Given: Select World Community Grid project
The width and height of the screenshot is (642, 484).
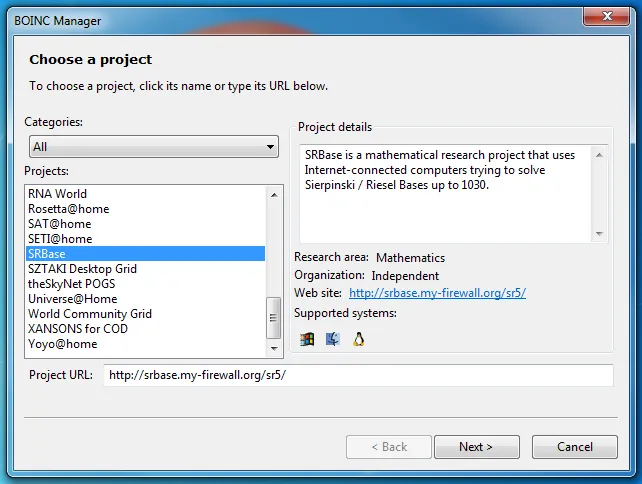Looking at the screenshot, I should [145, 314].
